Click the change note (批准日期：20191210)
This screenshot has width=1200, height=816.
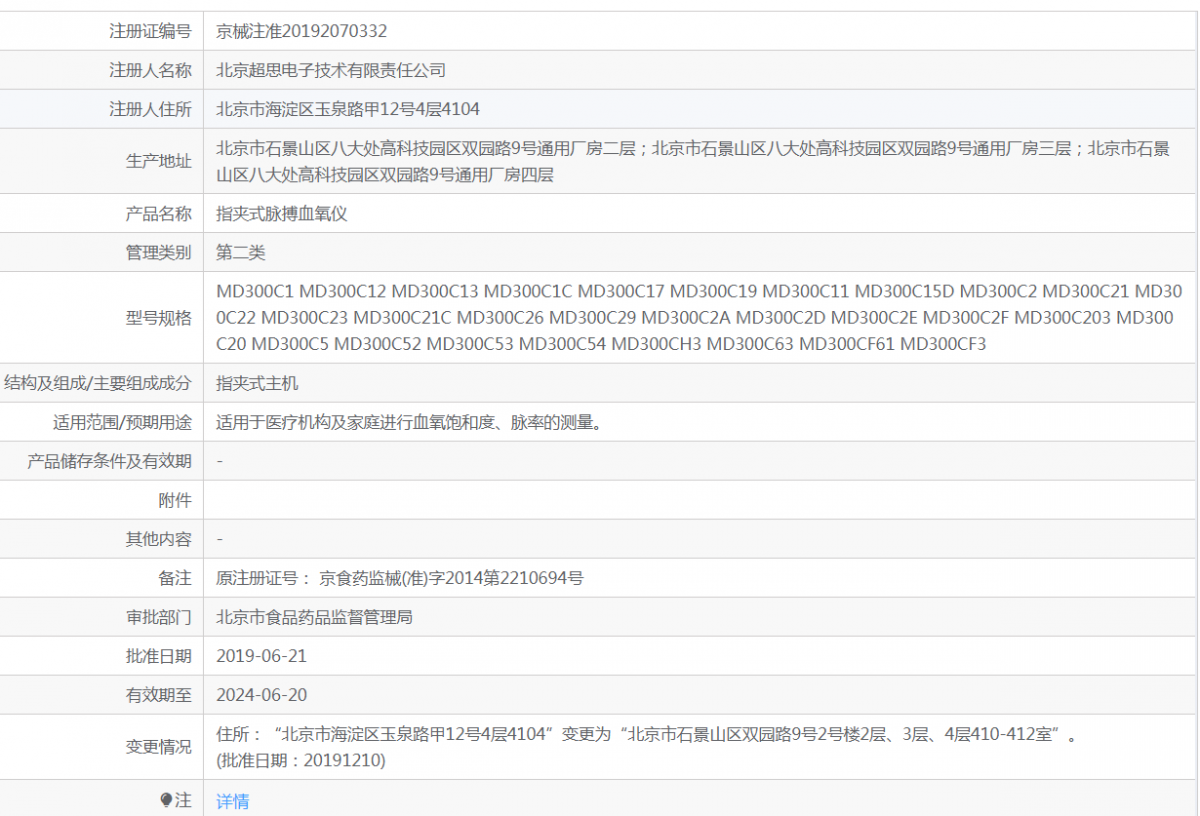(x=301, y=760)
